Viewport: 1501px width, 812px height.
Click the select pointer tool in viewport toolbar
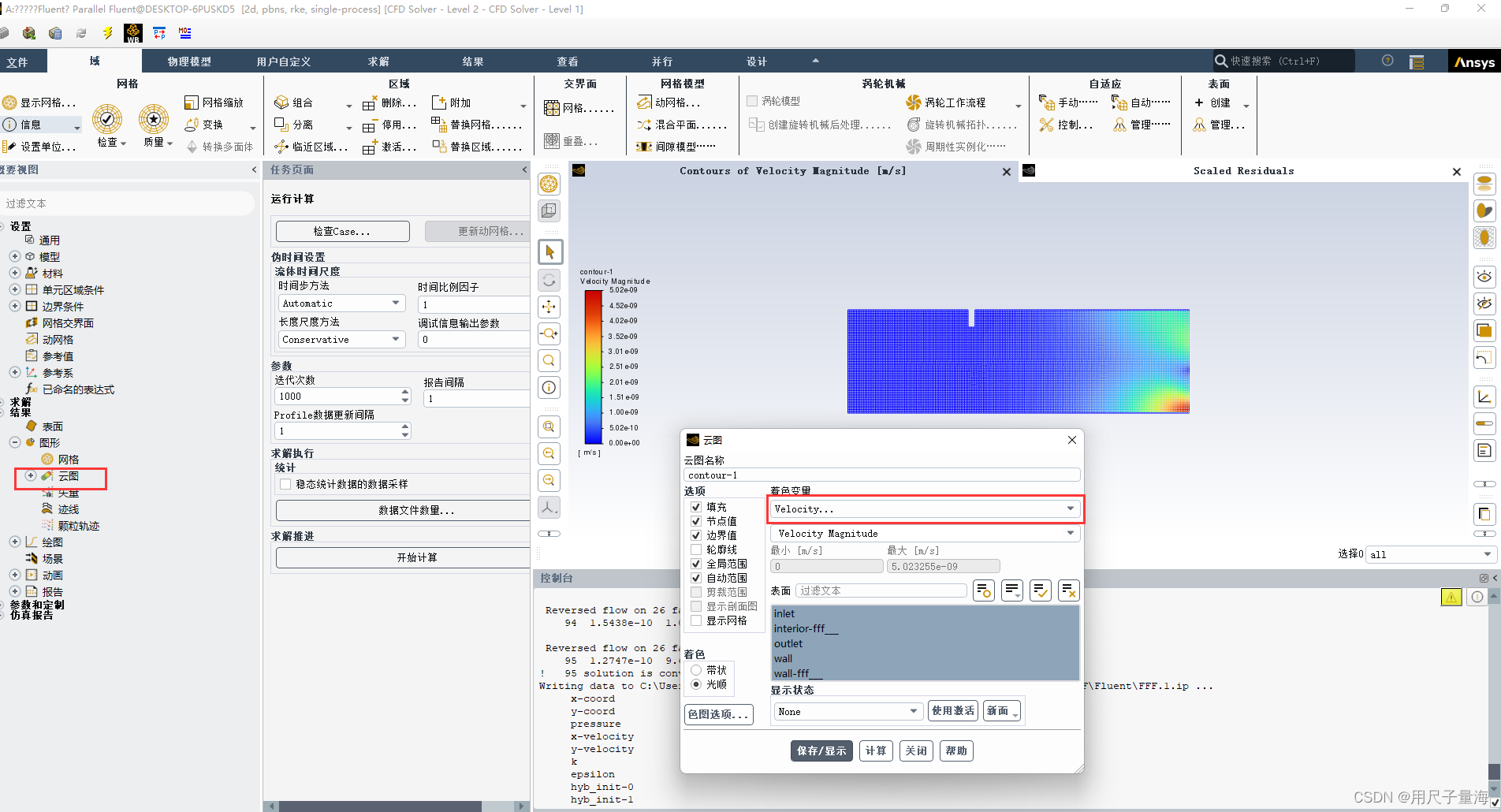[x=550, y=252]
